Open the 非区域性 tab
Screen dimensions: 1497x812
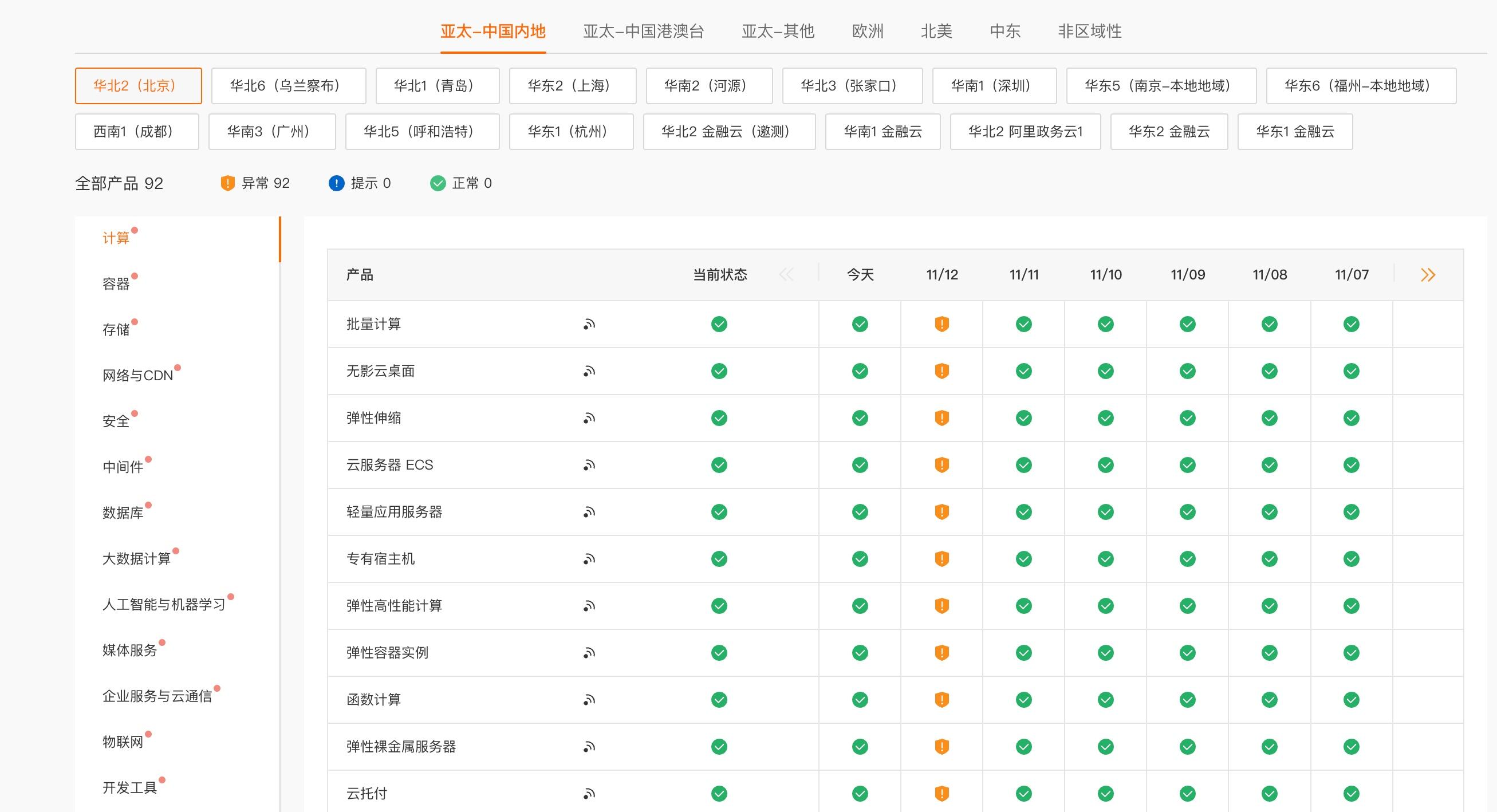(1090, 31)
